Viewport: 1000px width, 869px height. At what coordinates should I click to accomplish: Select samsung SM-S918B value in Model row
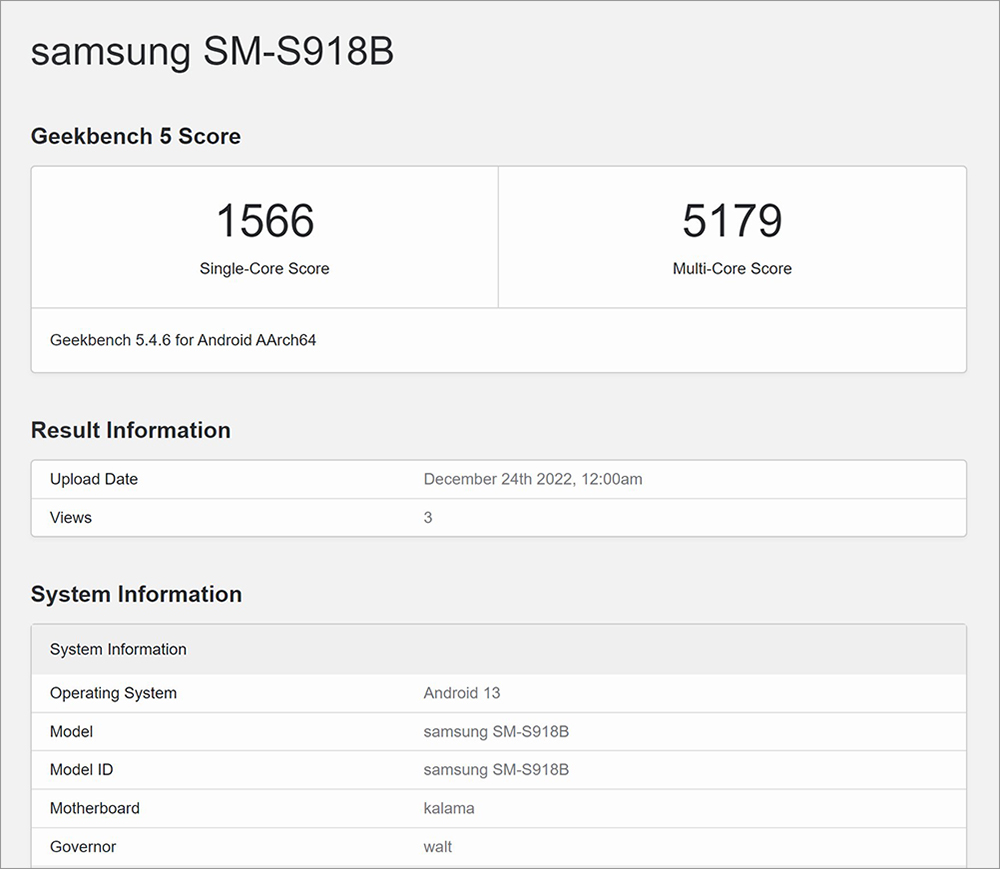pyautogui.click(x=496, y=731)
